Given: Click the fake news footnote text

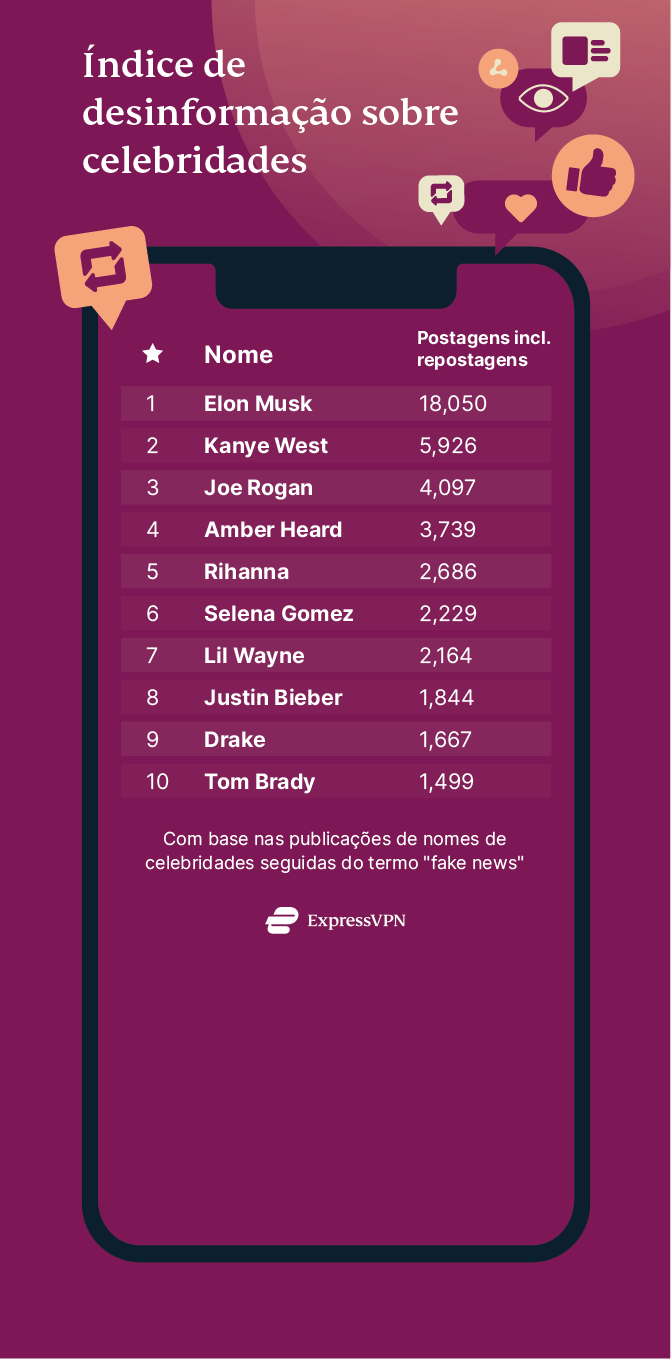Looking at the screenshot, I should click(x=335, y=850).
